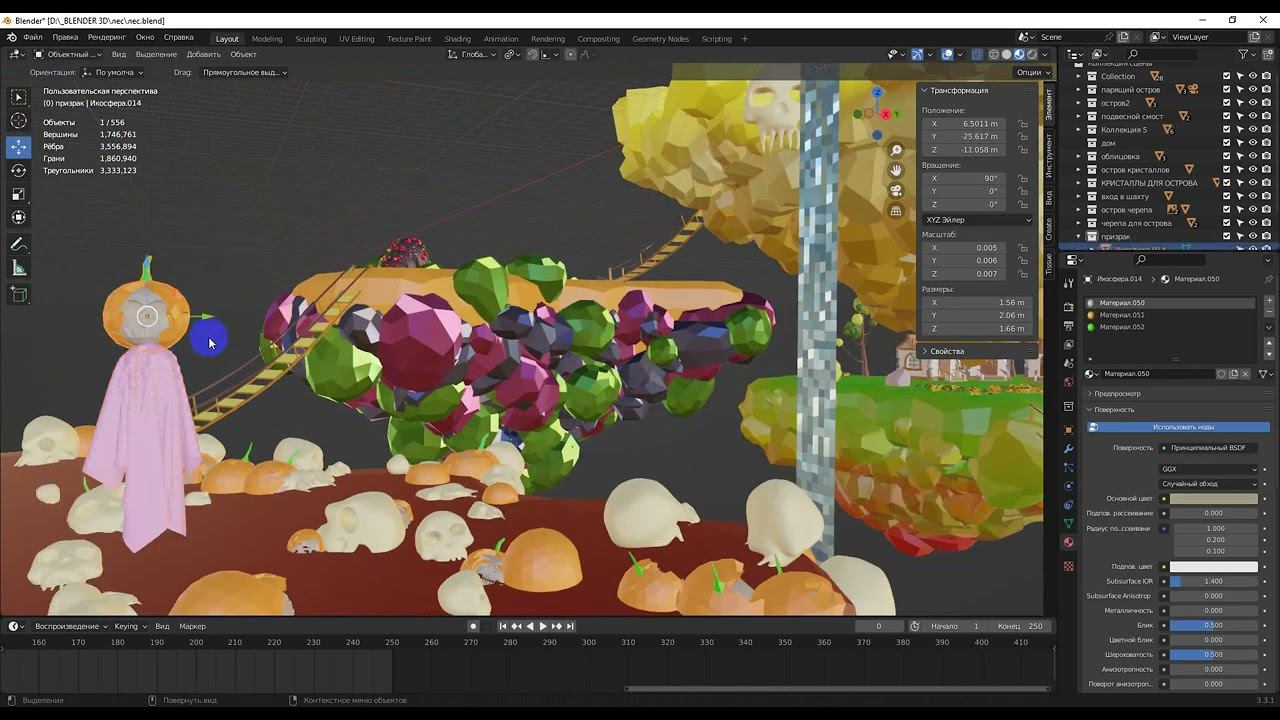Open the Рендеринг menu
The height and width of the screenshot is (720, 1280).
(x=107, y=38)
